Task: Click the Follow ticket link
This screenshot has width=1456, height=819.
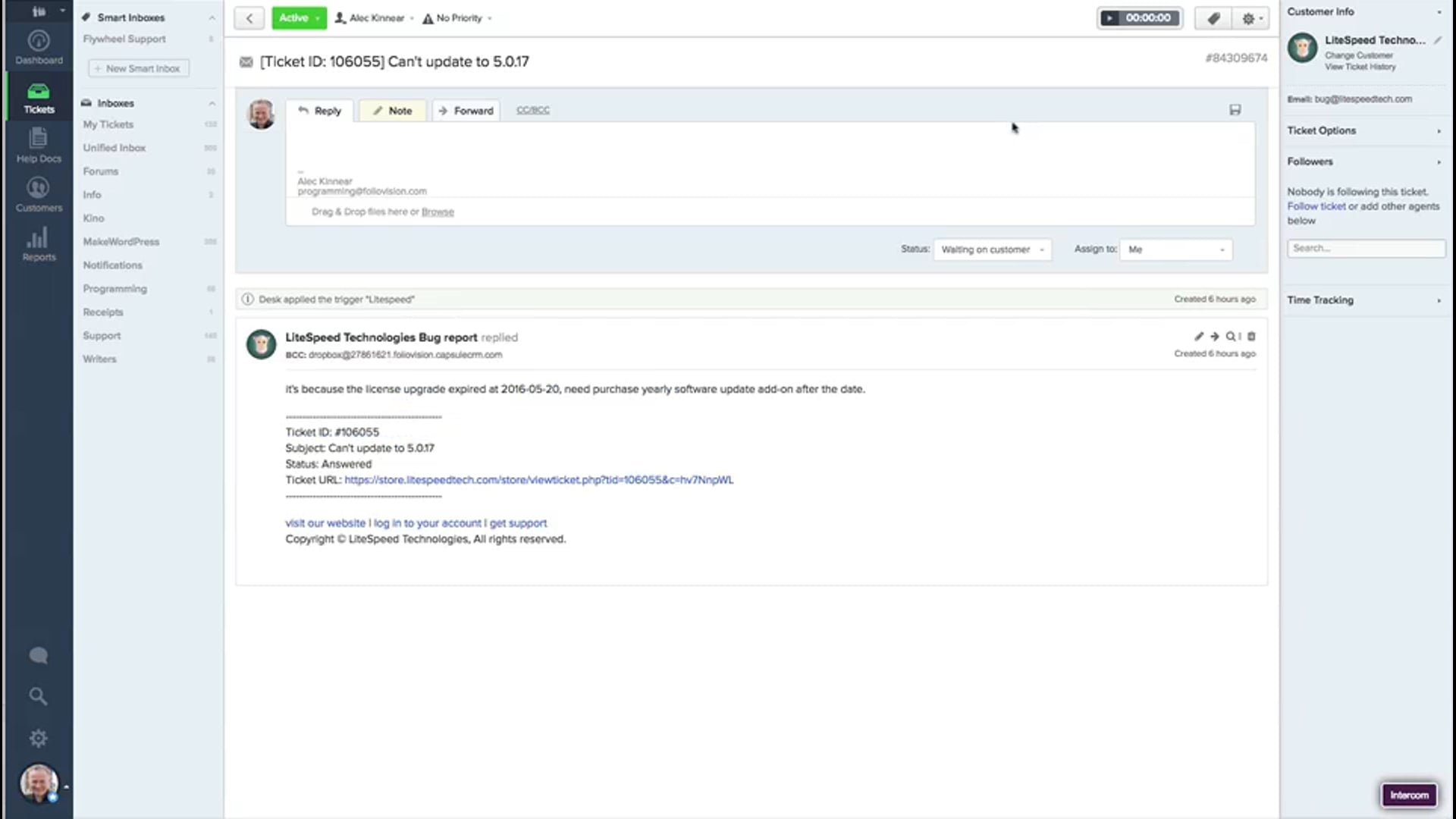Action: [x=1316, y=206]
